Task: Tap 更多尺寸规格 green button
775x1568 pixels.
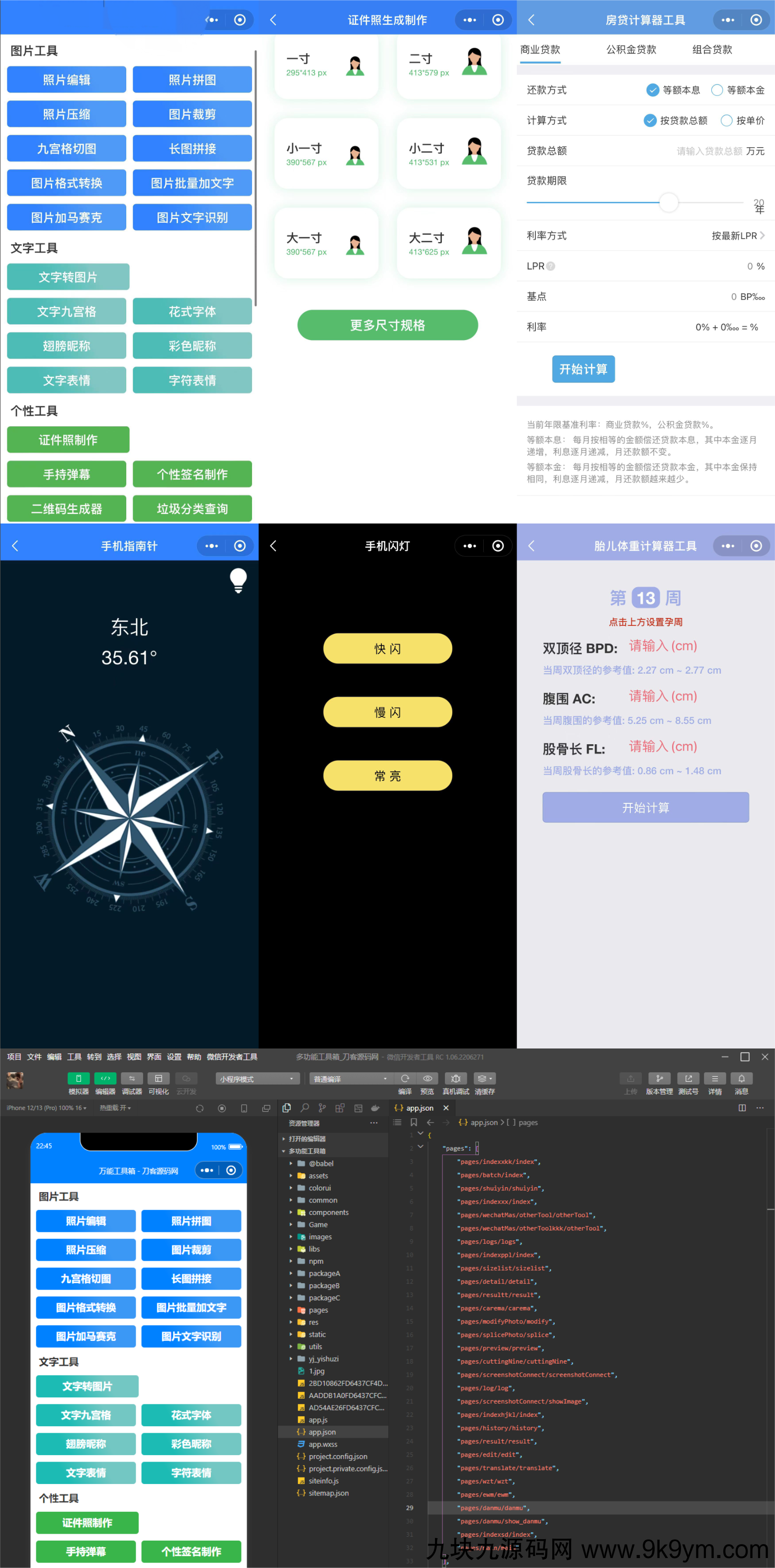Action: (x=387, y=325)
